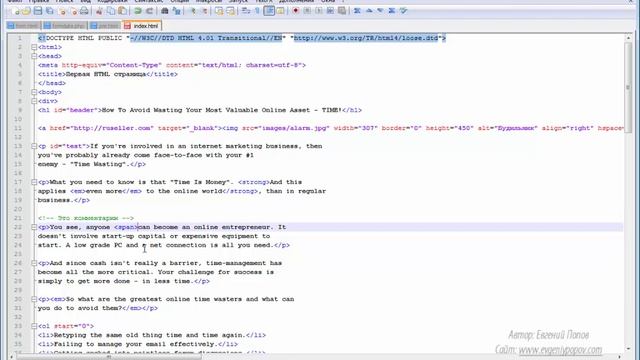
Task: Toggle word wrap toolbar button
Action: pyautogui.click(x=246, y=11)
